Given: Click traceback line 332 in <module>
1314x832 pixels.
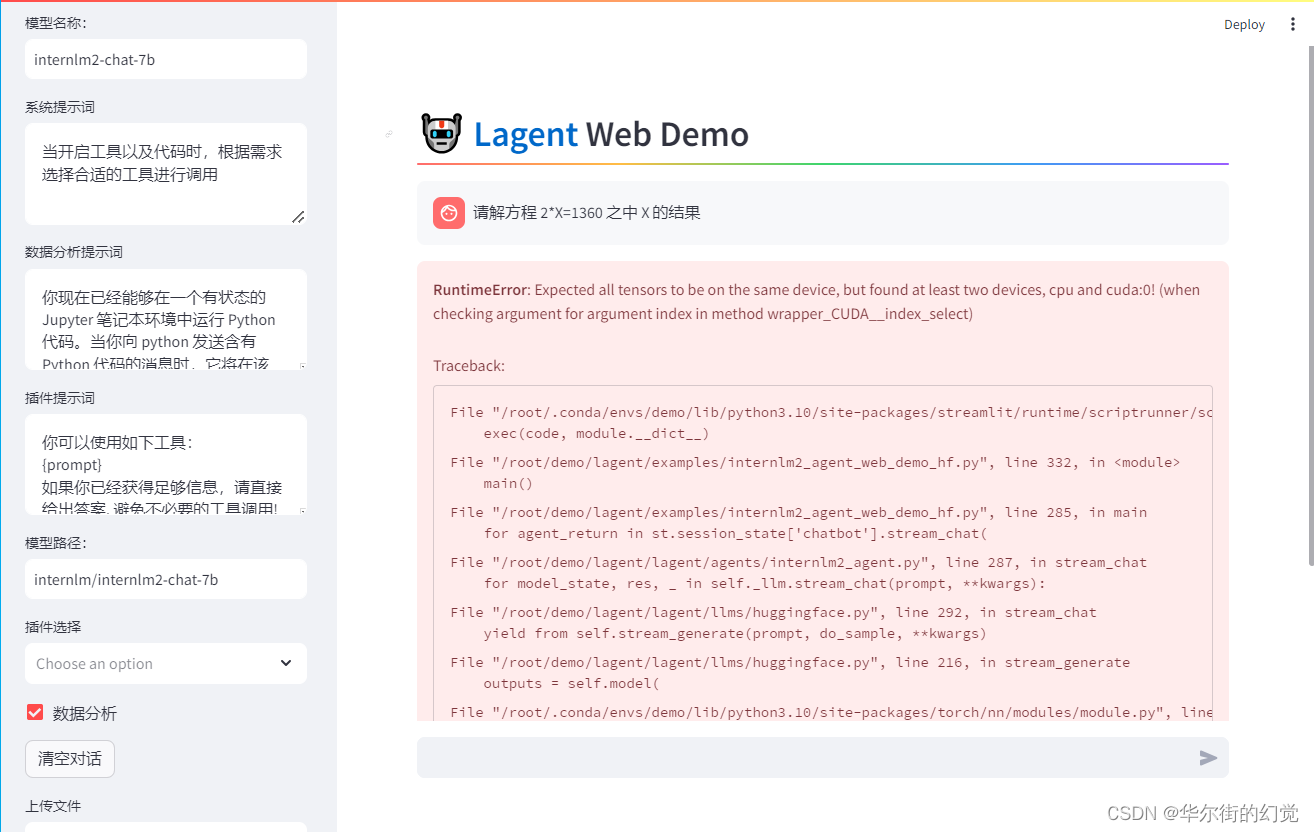Looking at the screenshot, I should tap(815, 462).
